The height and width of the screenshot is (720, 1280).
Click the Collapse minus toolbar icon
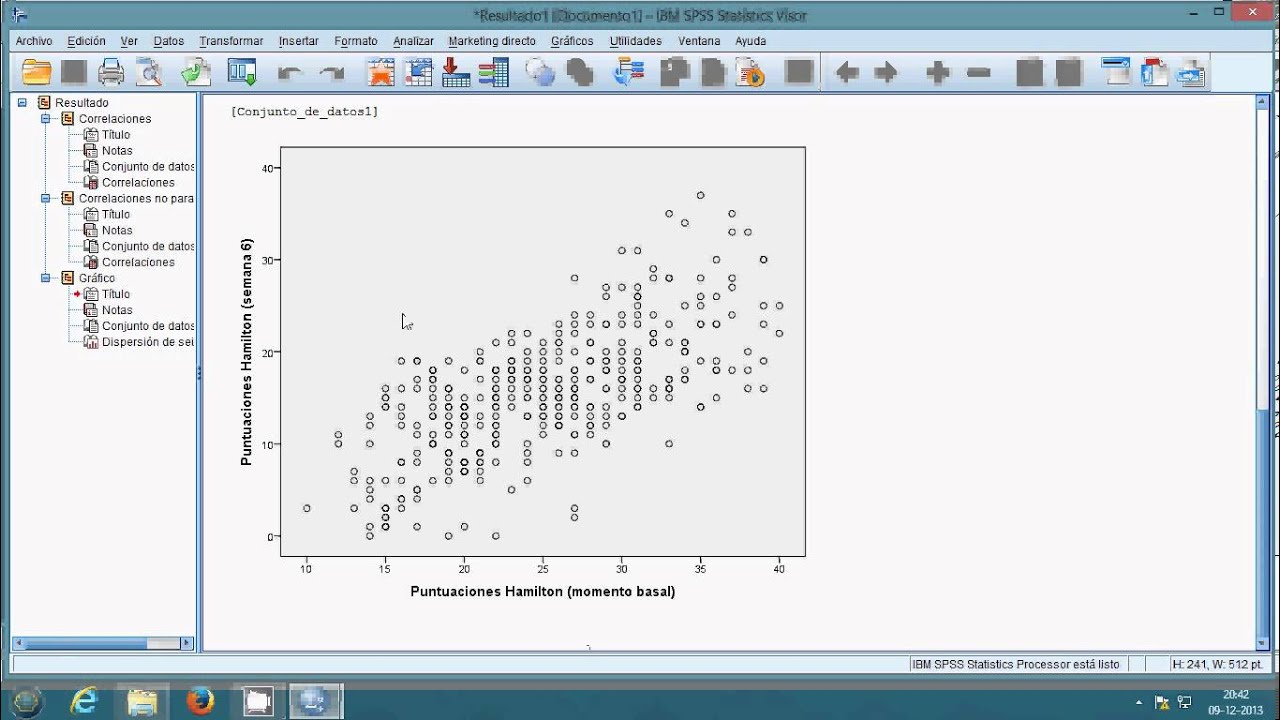pos(979,73)
